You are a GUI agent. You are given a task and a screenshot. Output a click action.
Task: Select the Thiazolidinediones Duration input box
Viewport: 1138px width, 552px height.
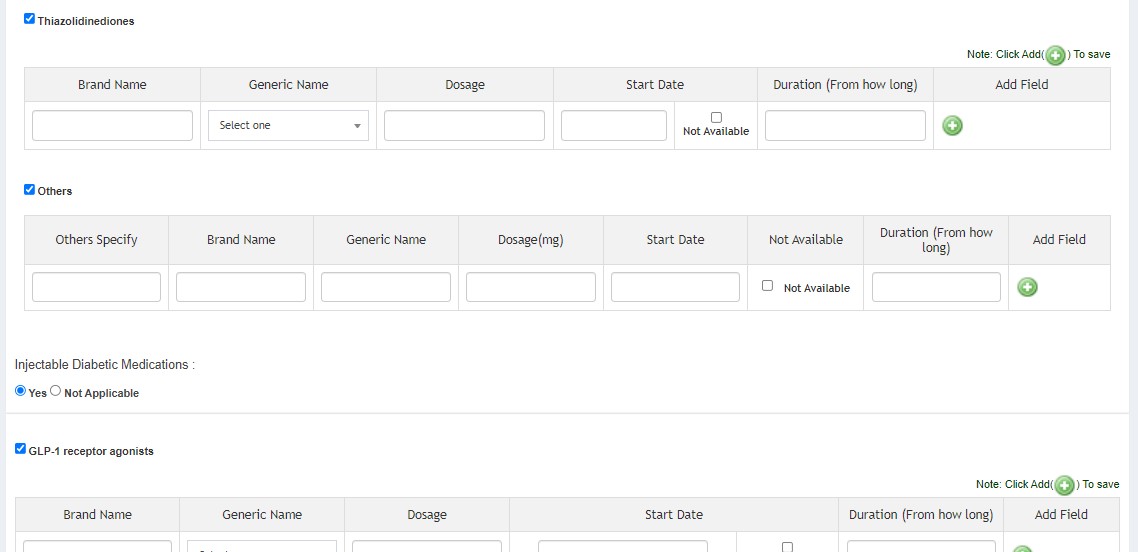pos(845,126)
